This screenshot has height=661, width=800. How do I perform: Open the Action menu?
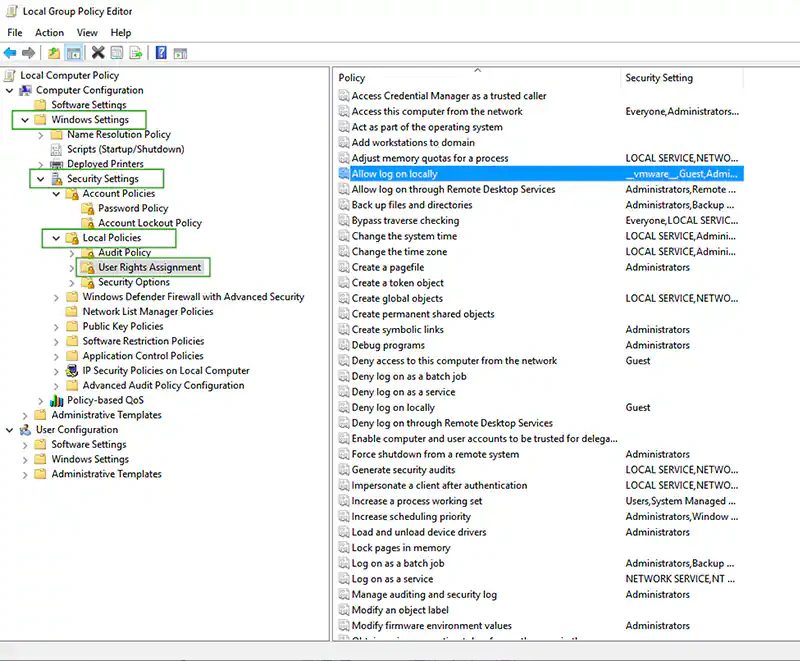click(x=49, y=33)
